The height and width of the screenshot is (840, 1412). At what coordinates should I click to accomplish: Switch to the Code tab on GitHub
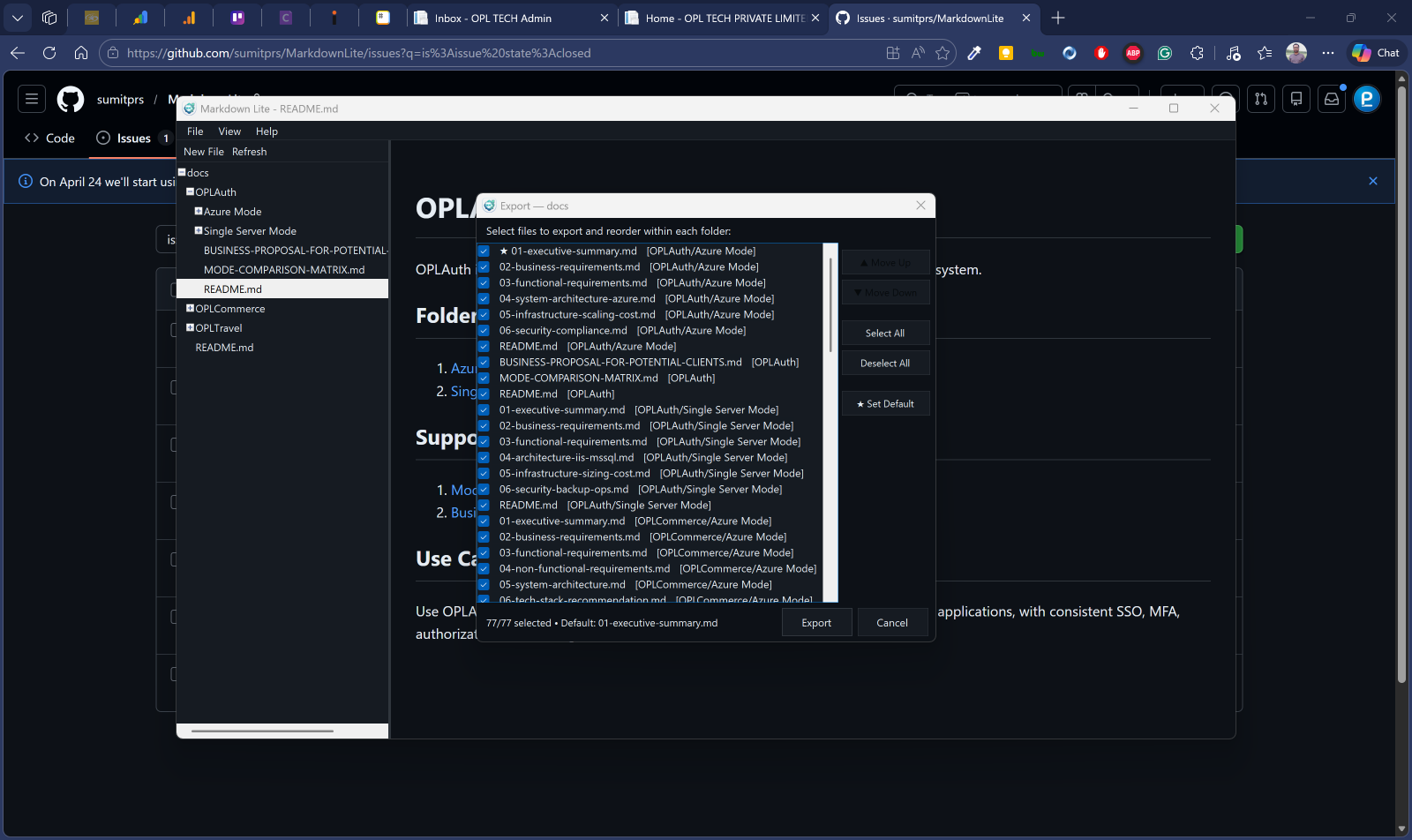click(x=49, y=138)
